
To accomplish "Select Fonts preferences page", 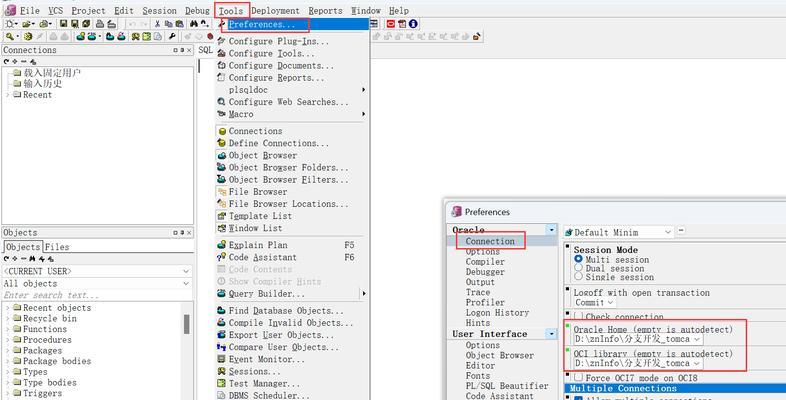I will [x=477, y=375].
